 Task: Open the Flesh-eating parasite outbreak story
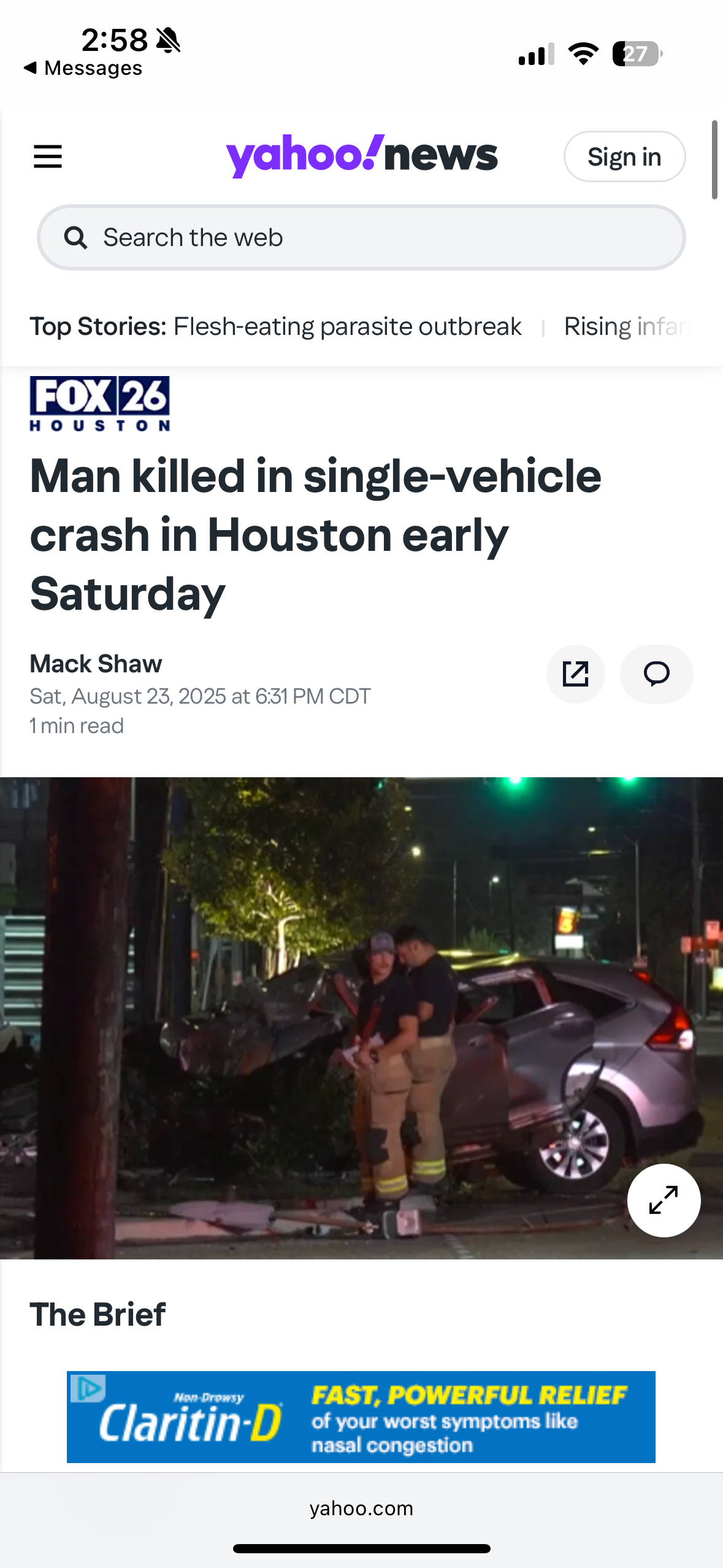click(347, 326)
